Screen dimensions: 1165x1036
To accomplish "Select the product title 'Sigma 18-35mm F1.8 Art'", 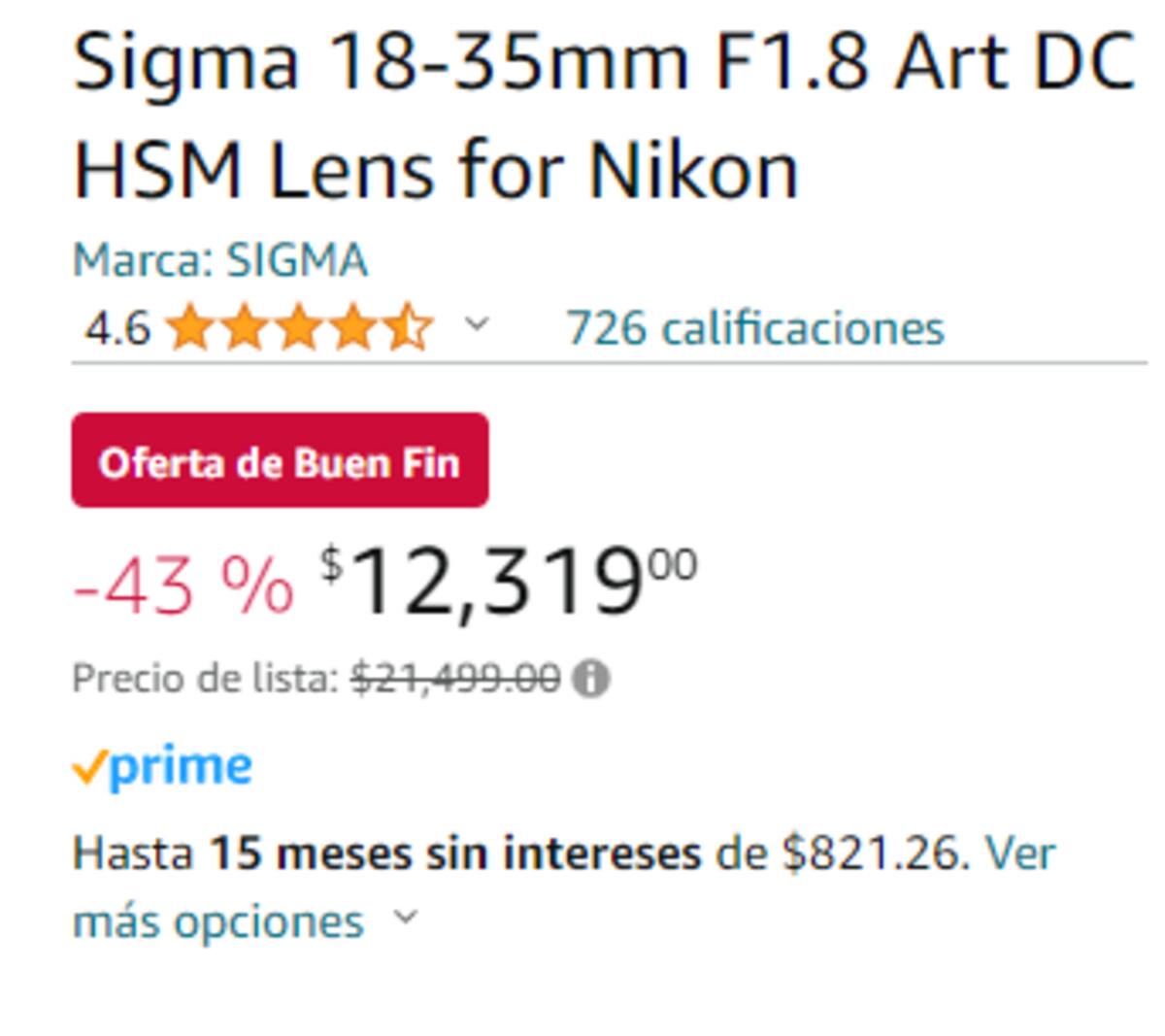I will tap(485, 63).
